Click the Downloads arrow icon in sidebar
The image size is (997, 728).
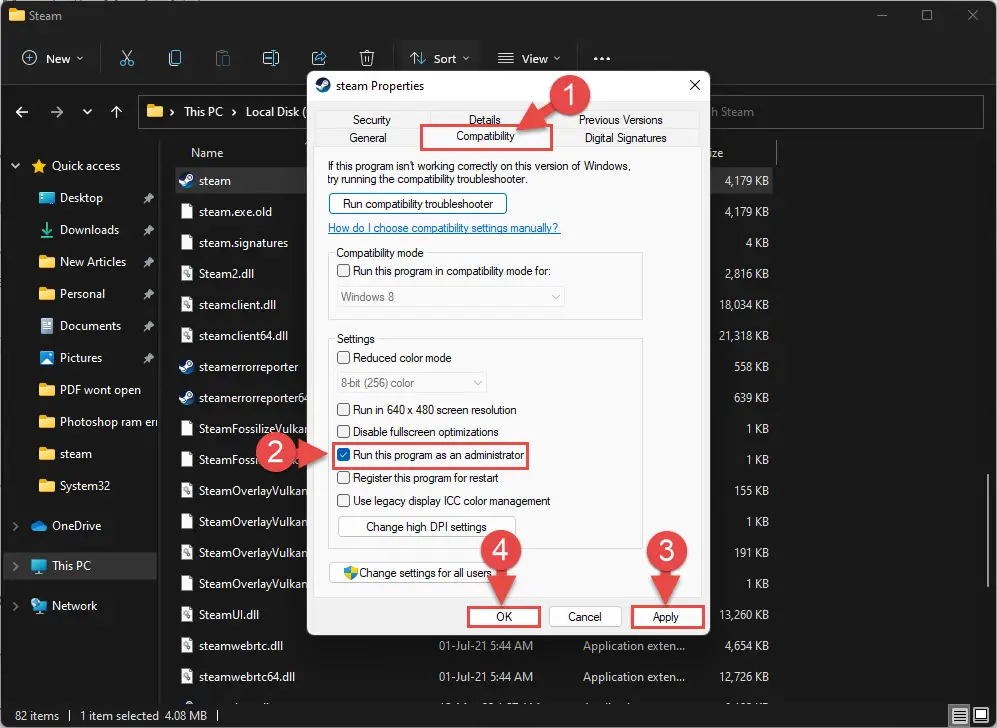click(46, 230)
